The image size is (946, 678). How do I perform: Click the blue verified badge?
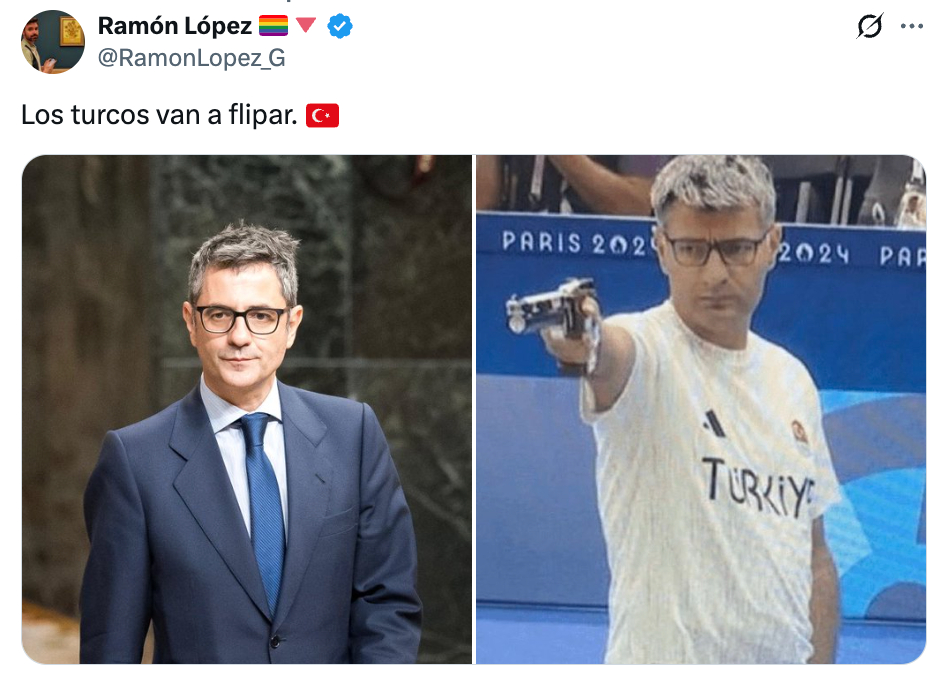(x=340, y=26)
